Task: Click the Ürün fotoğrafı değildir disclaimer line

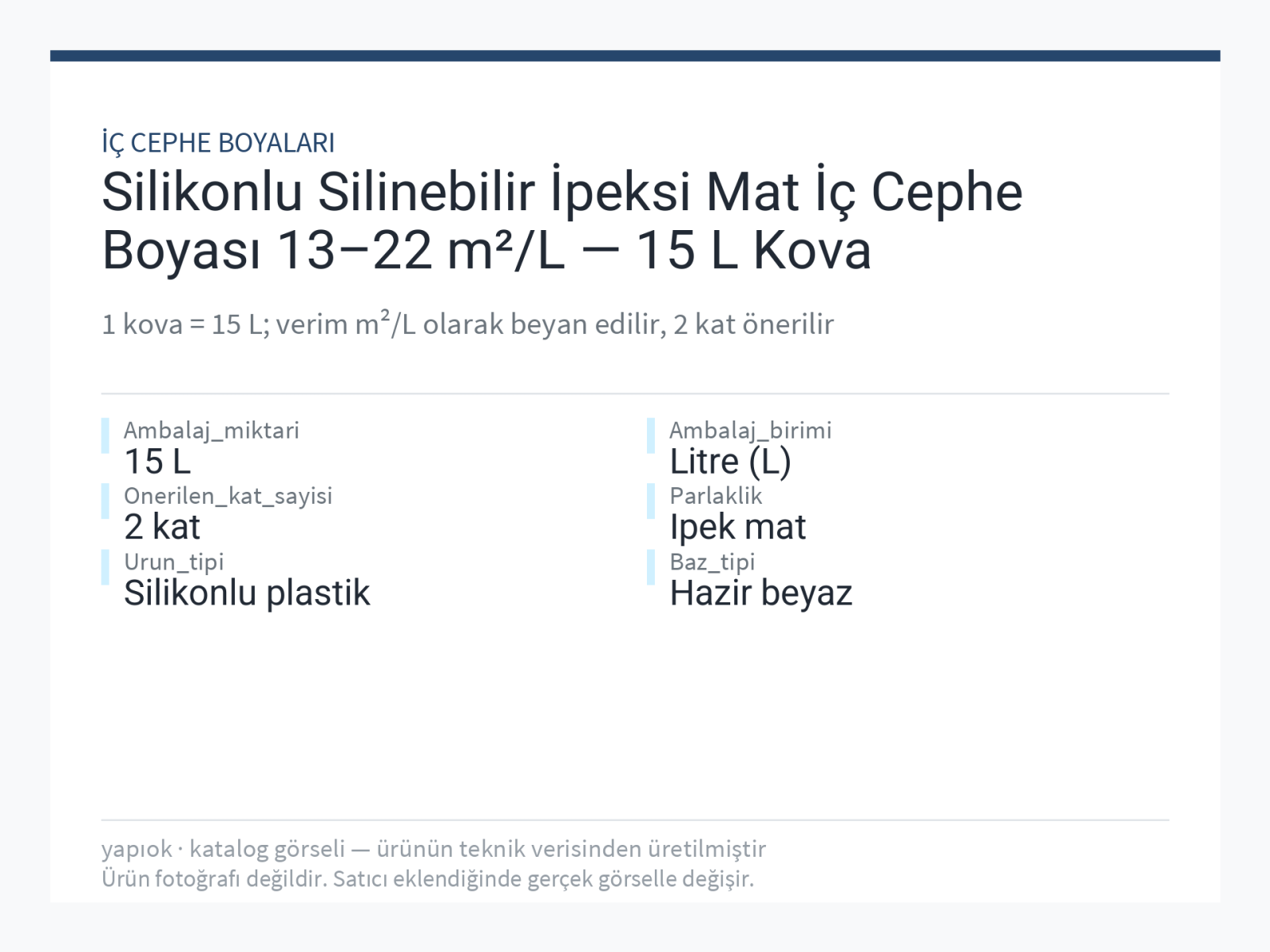Action: coord(428,879)
